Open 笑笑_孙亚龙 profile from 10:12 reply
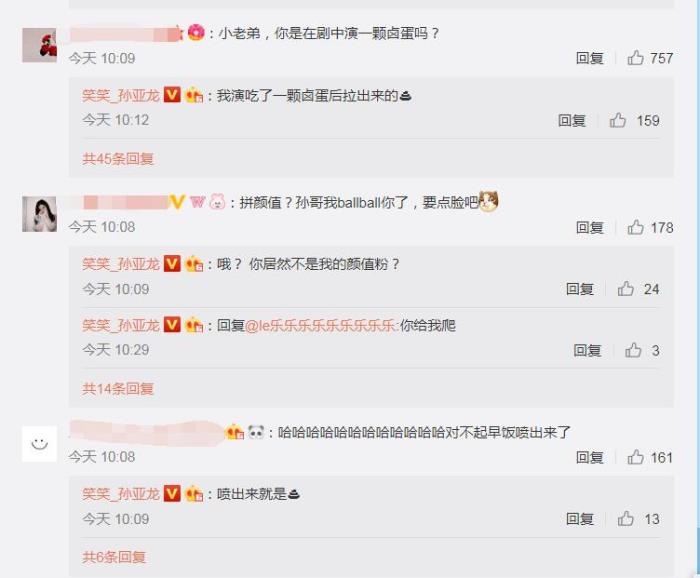700x578 pixels. 121,96
